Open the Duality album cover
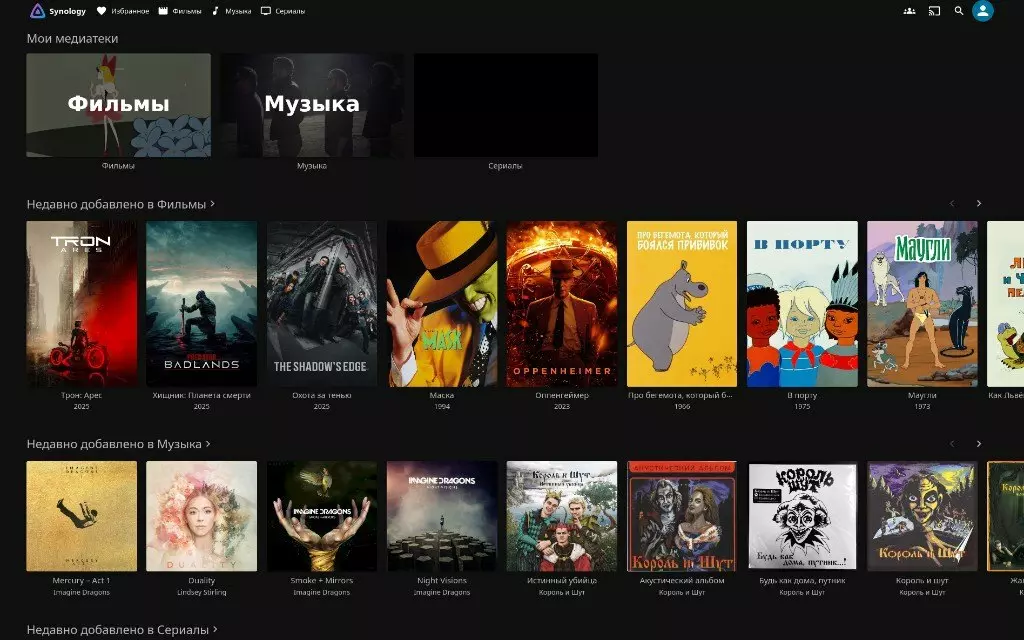The width and height of the screenshot is (1024, 640). [x=201, y=516]
